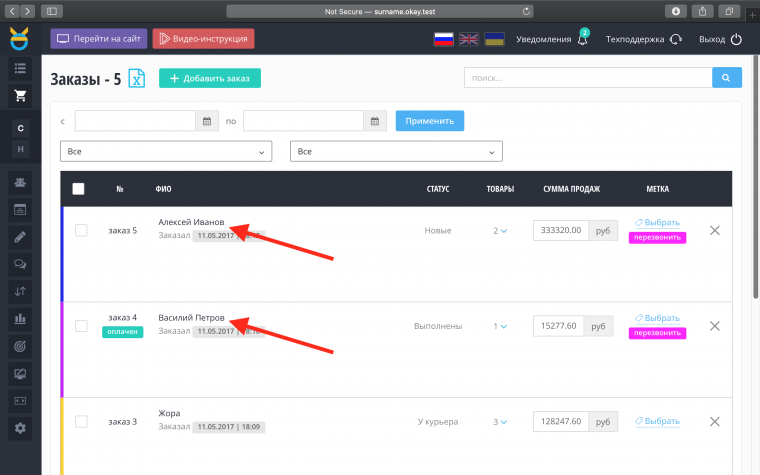760x475 pixels.
Task: Toggle the select-all checkbox in table header
Action: [x=79, y=188]
